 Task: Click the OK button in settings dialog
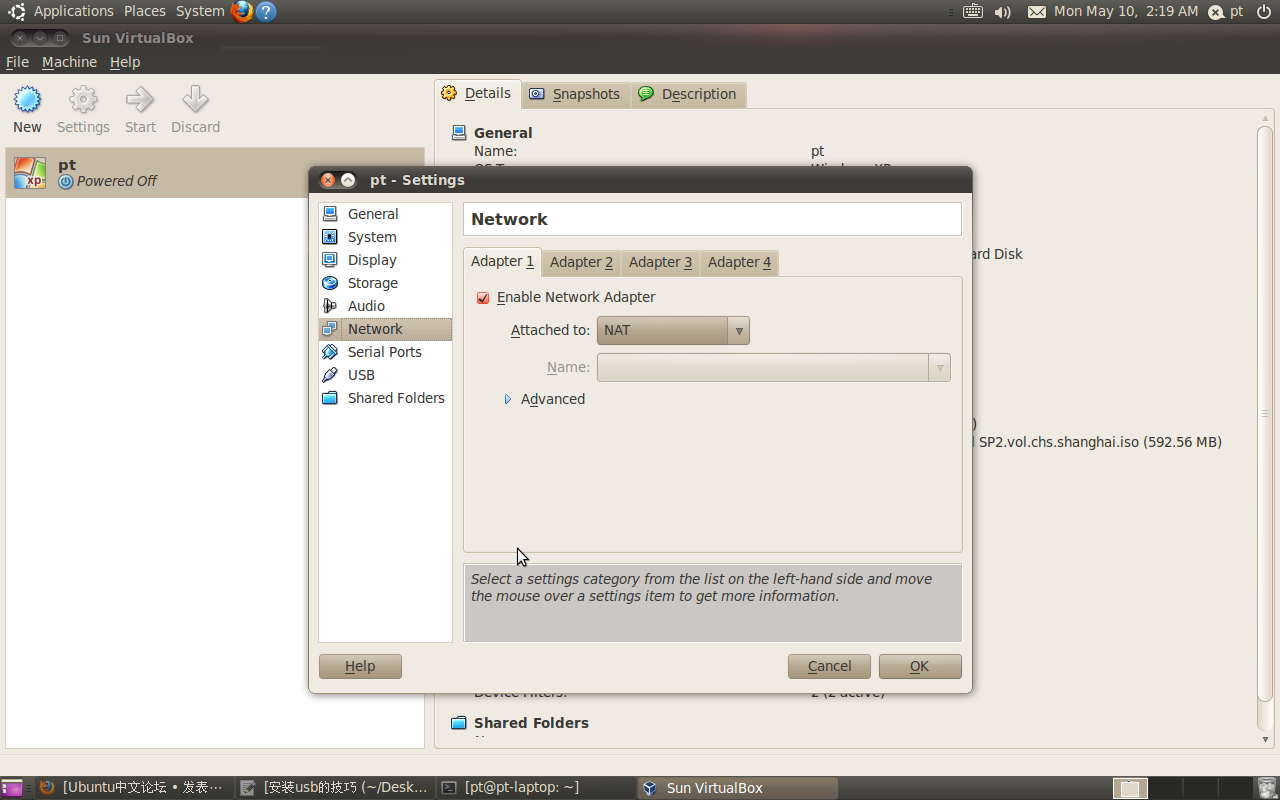pos(920,667)
